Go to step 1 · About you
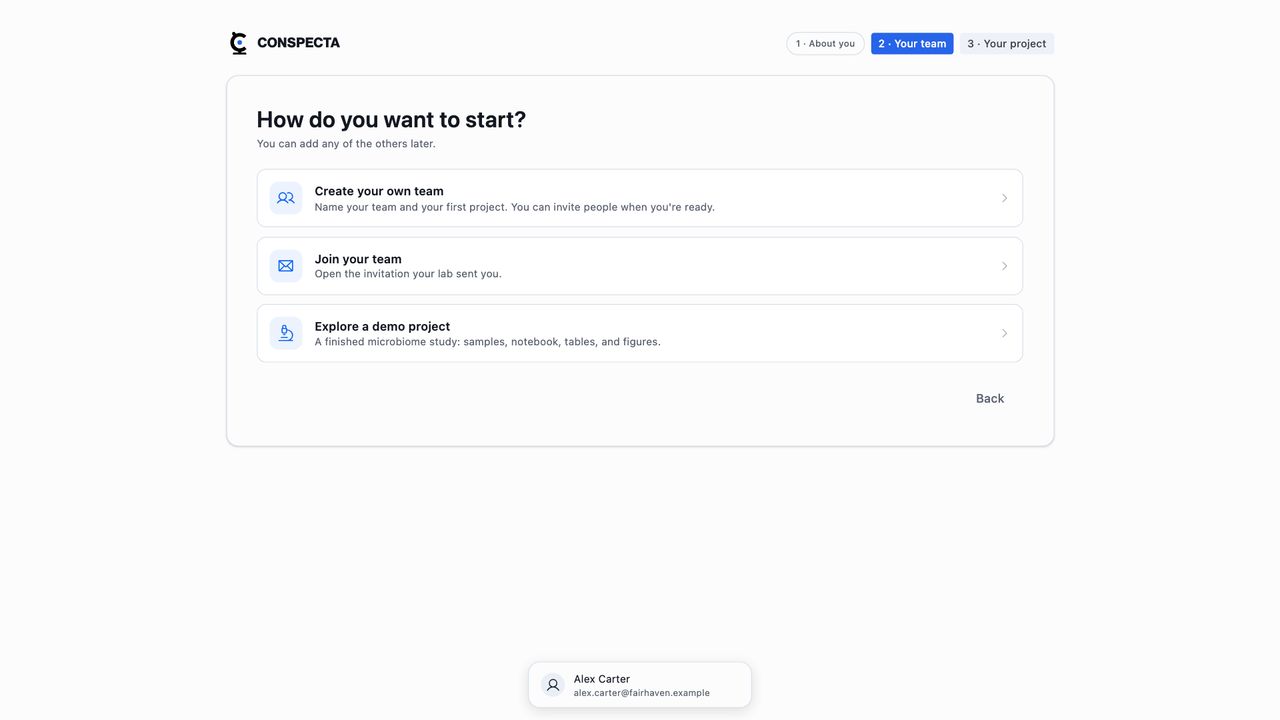Viewport: 1280px width, 720px height. coord(825,44)
